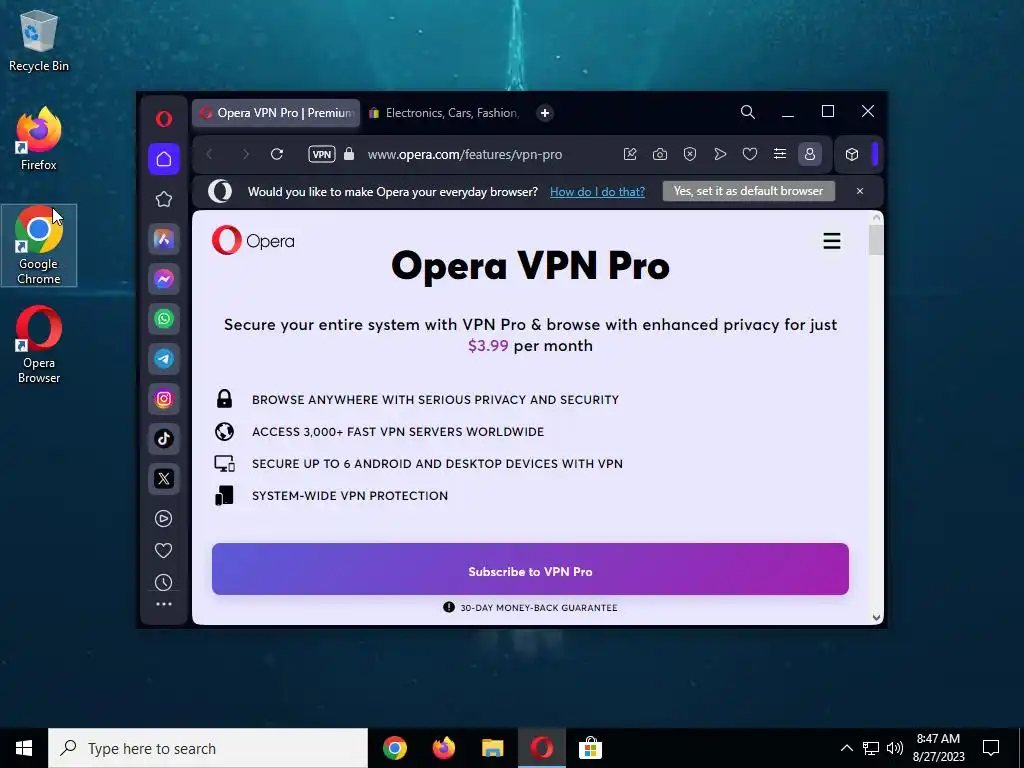Open Microsoft Store from the taskbar

(590, 748)
